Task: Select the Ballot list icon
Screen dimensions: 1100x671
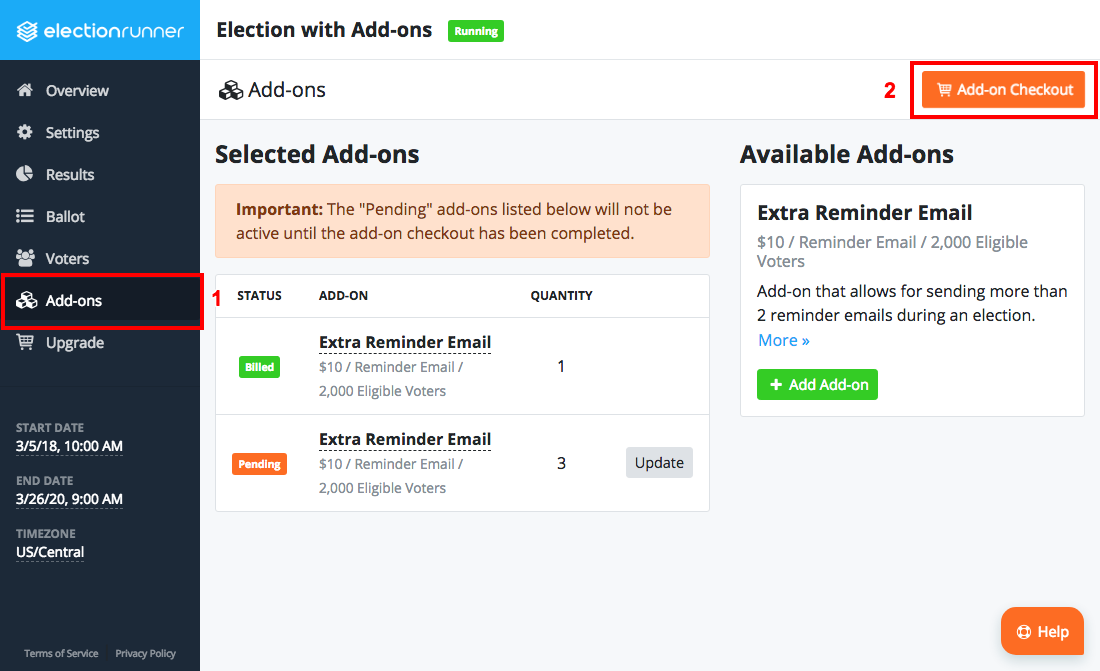Action: [x=27, y=216]
